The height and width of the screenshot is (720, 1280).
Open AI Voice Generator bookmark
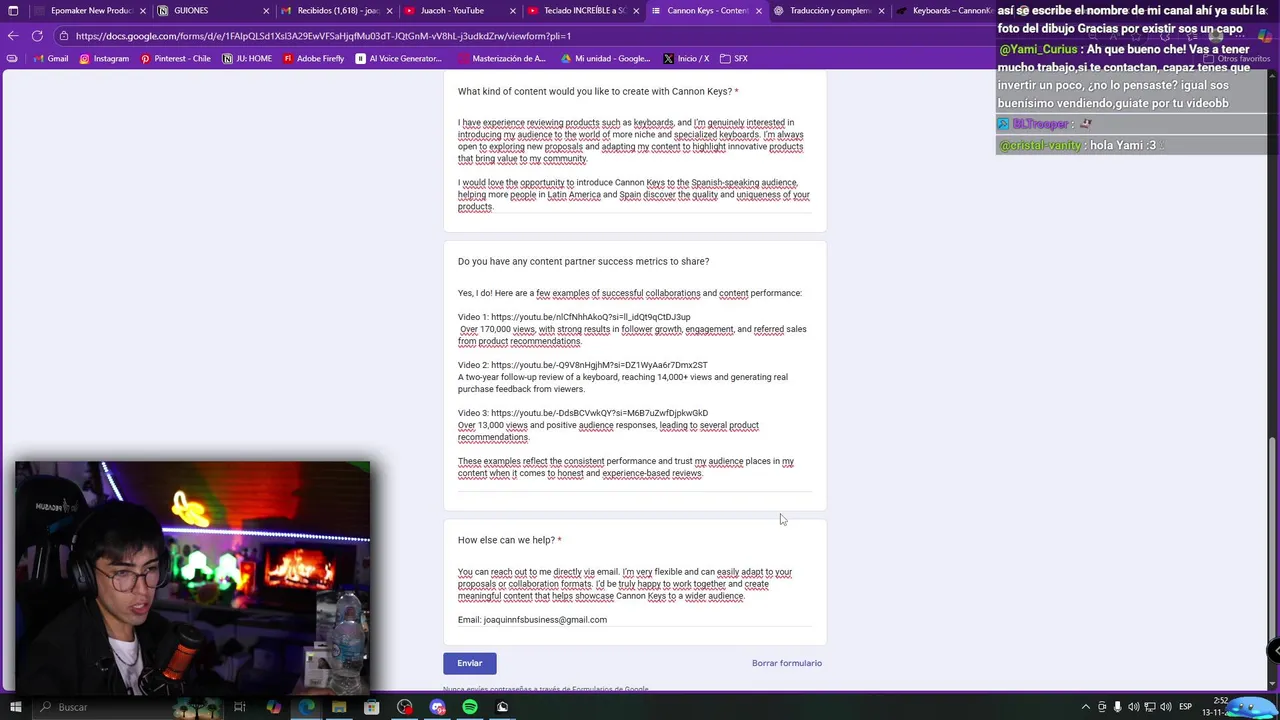pos(398,58)
